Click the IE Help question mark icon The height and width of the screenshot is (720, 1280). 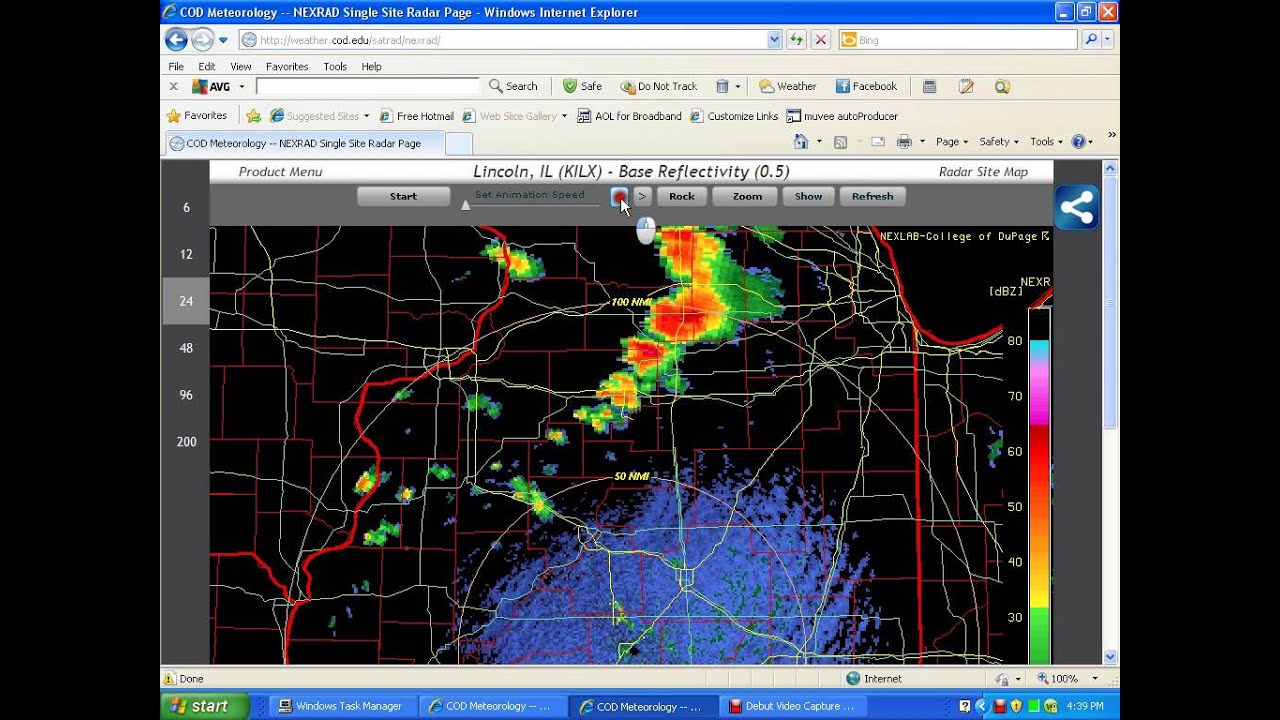click(1078, 142)
